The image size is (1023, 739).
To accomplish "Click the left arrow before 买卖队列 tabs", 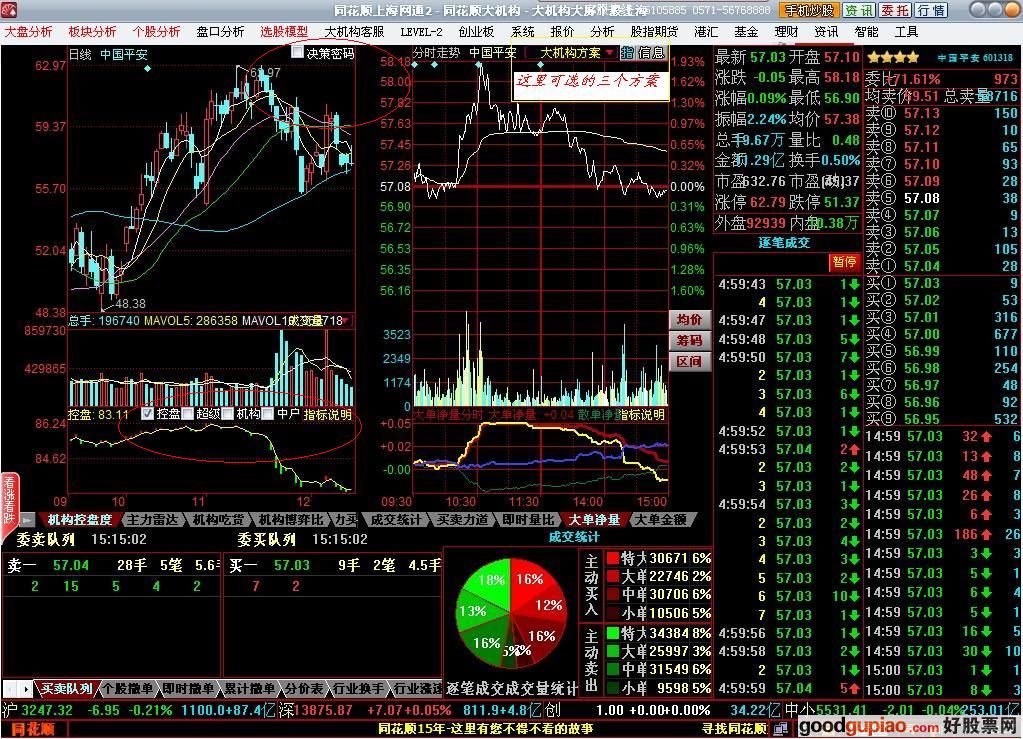I will (x=10, y=688).
